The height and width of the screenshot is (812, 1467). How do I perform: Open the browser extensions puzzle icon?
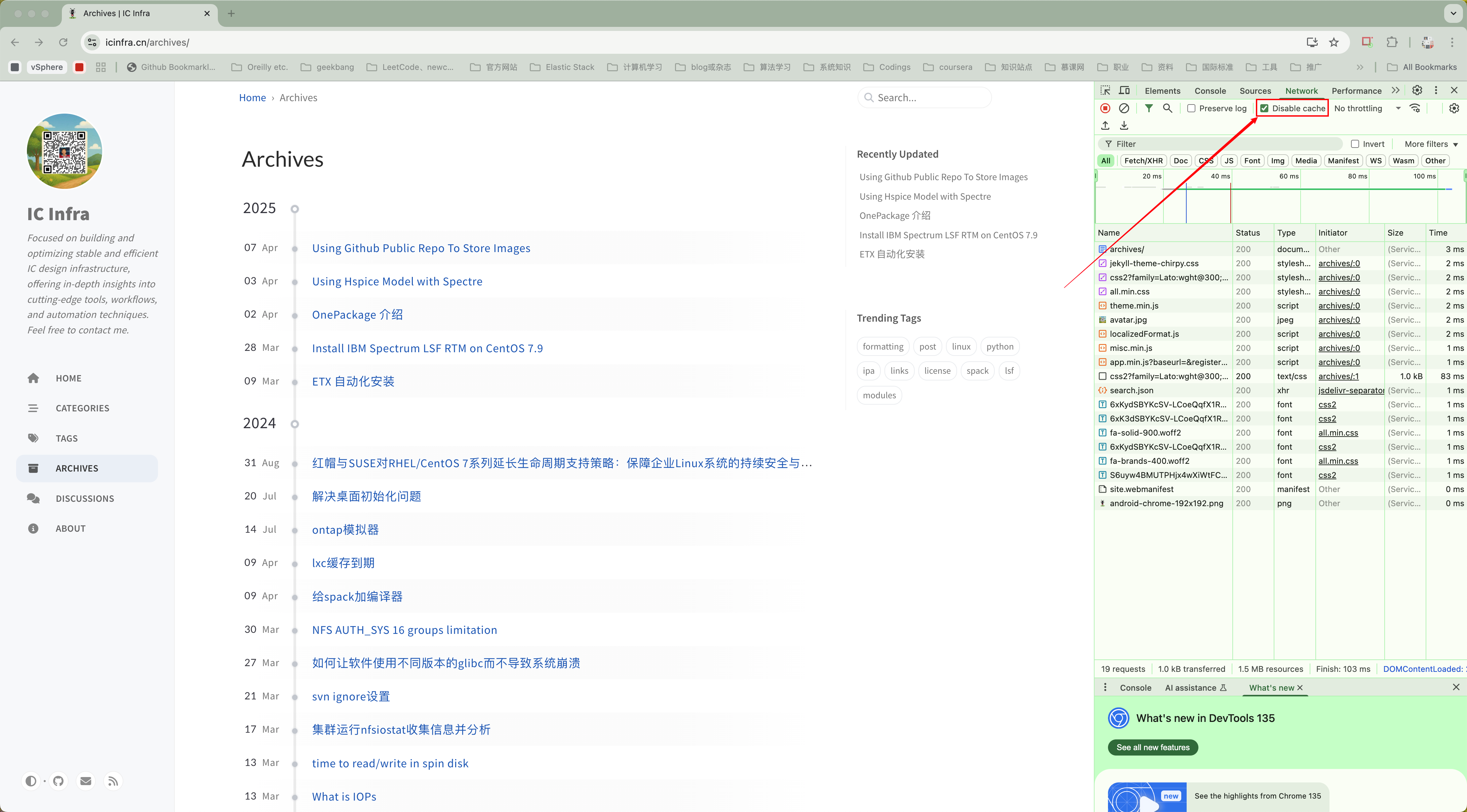1392,42
